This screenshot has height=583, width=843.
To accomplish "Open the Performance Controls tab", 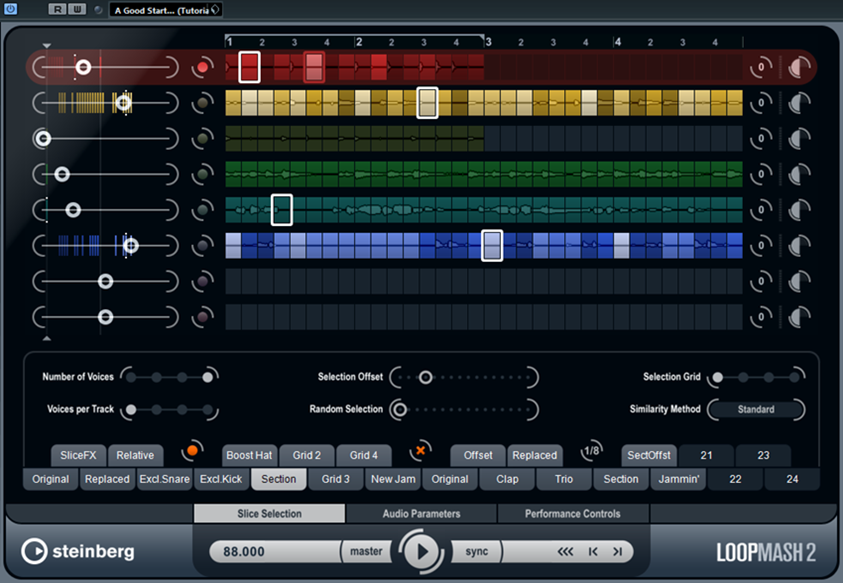I will click(x=573, y=514).
